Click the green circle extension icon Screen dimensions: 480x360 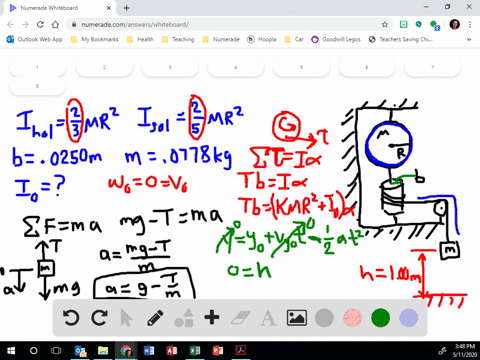[x=435, y=25]
